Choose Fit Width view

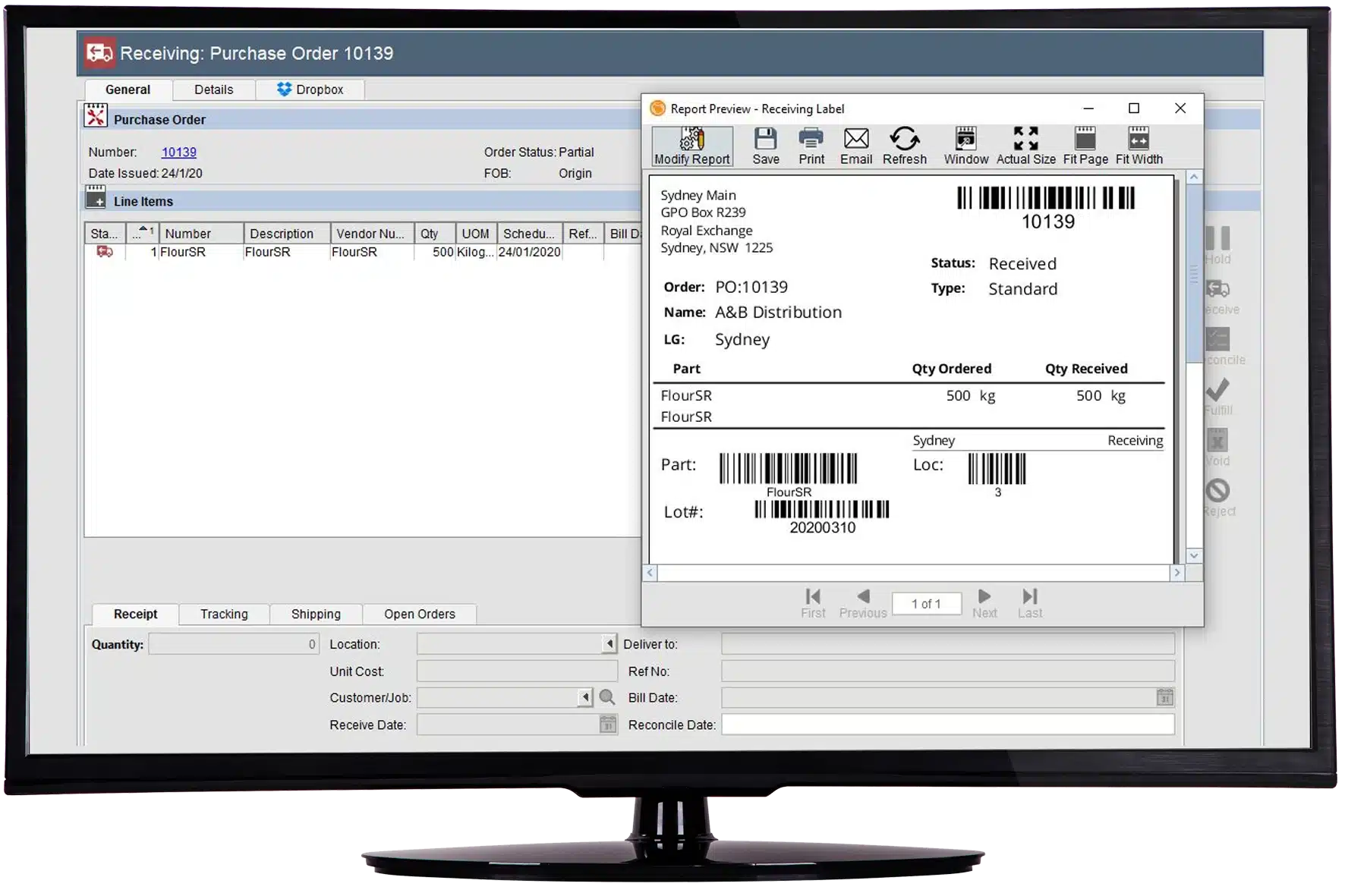(x=1139, y=146)
